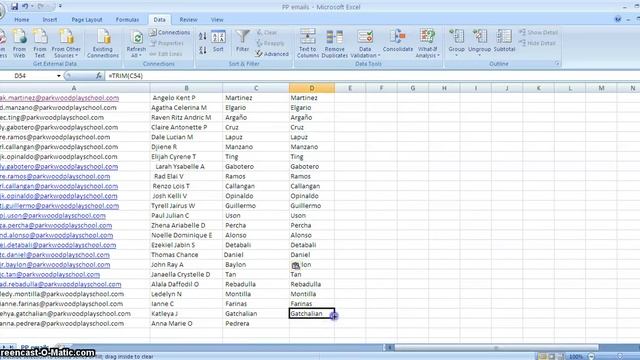Save the workbook from quick access toolbar
Viewport: 640px width, 360px height.
[x=15, y=6]
